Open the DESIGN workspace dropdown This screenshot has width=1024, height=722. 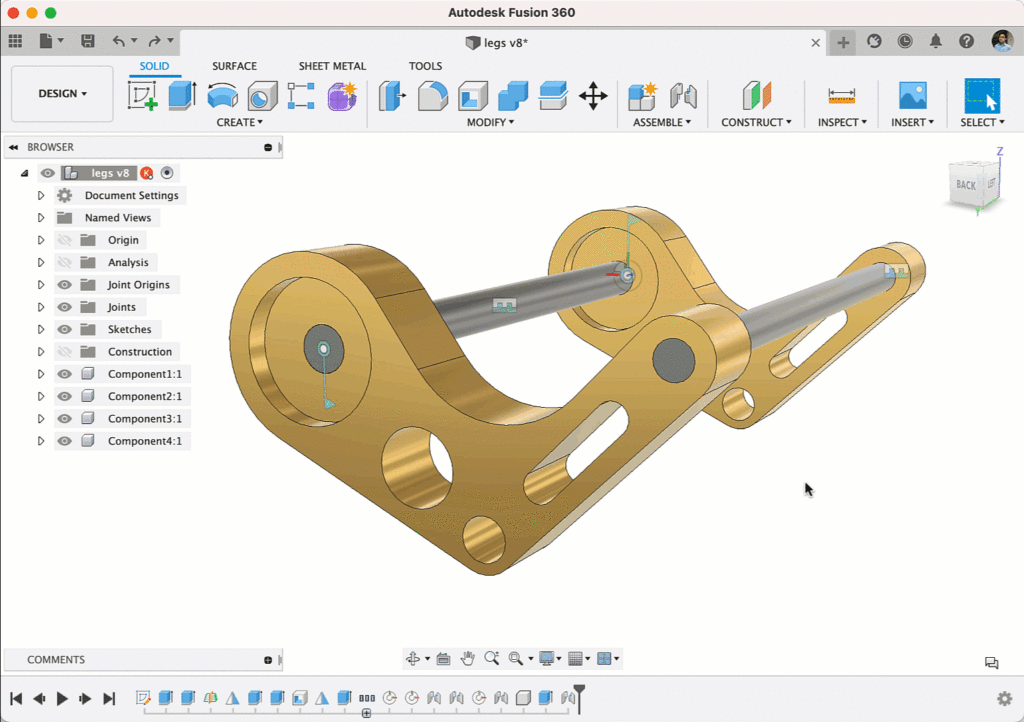[61, 93]
